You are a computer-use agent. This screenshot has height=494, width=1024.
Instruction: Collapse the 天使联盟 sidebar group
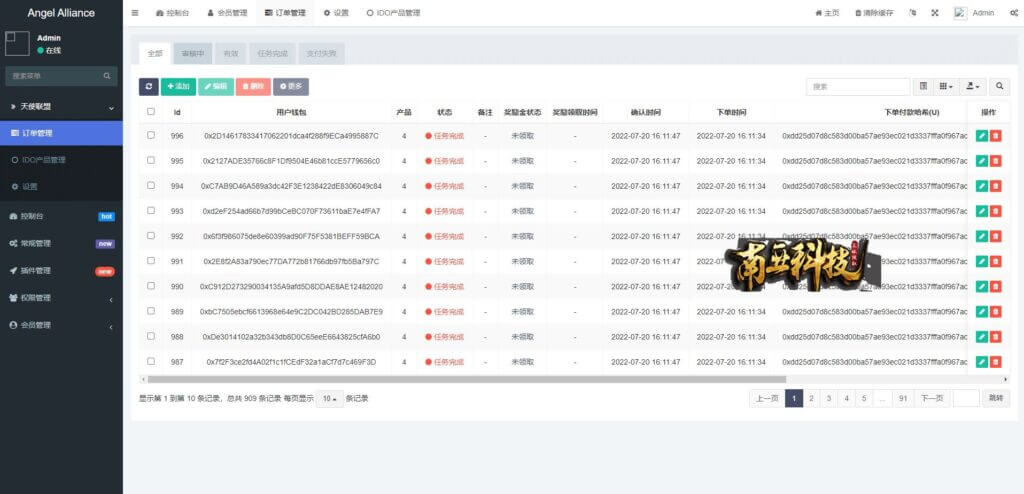61,107
